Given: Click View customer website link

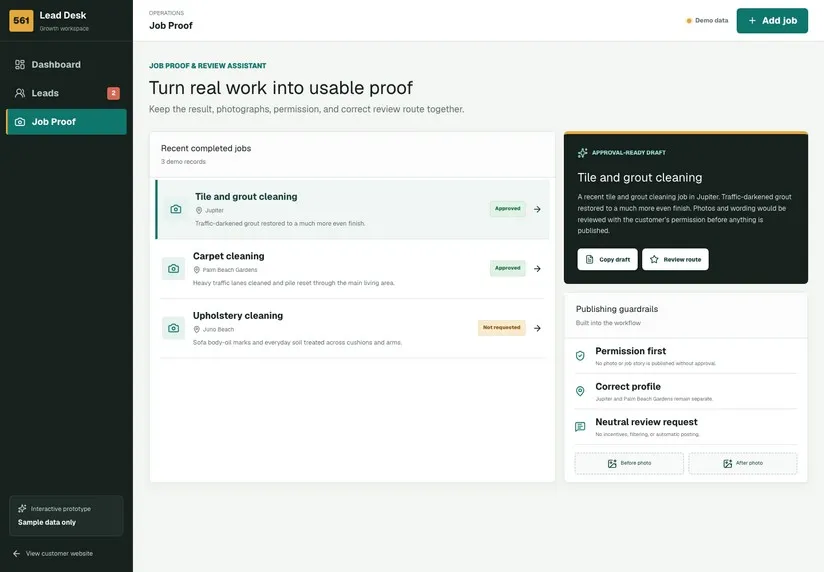Looking at the screenshot, I should coord(53,554).
